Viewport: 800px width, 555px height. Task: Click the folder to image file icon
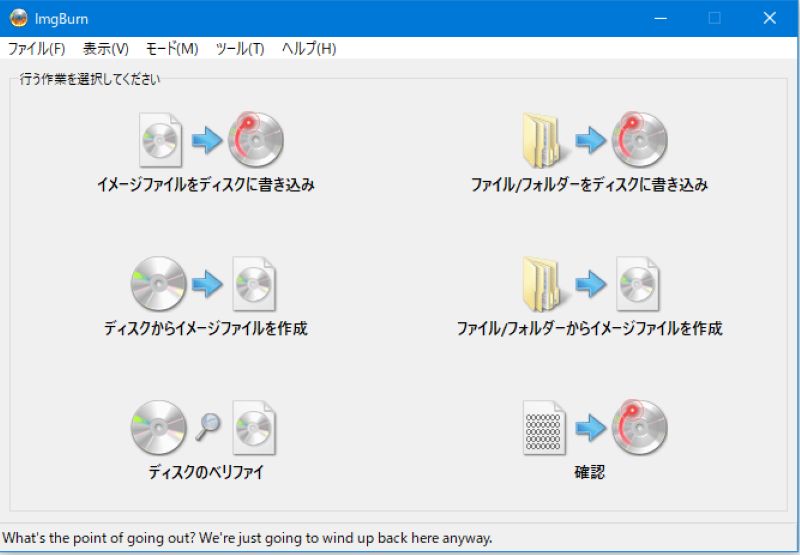pyautogui.click(x=590, y=284)
